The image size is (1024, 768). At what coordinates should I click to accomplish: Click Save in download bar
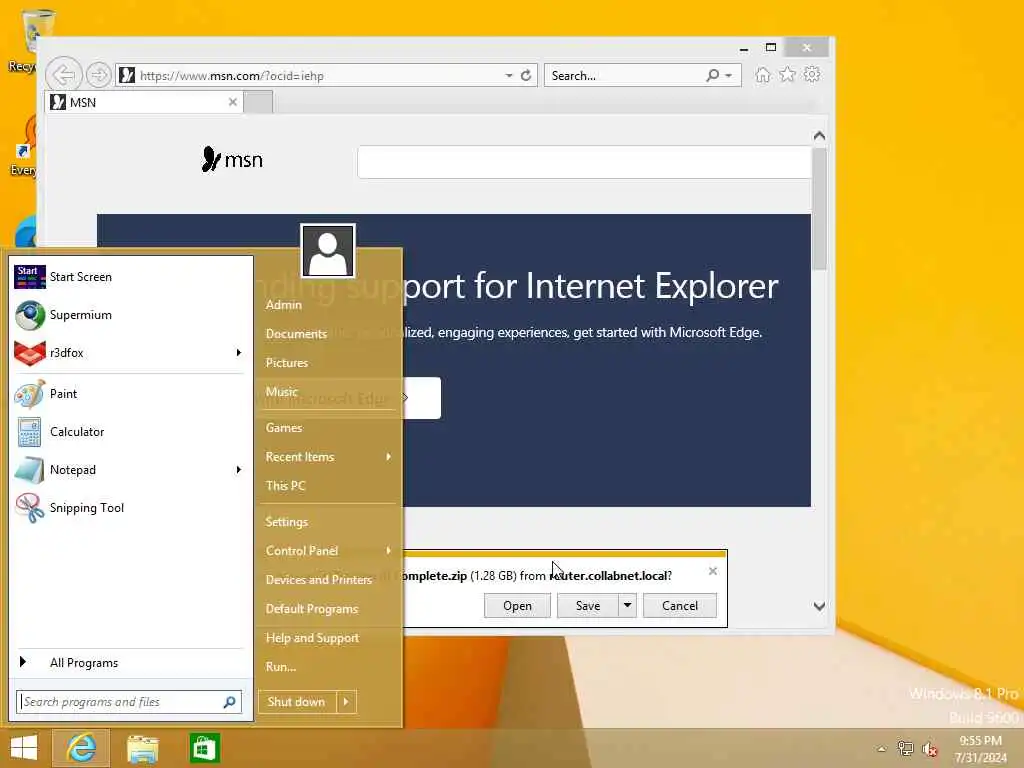coord(588,605)
